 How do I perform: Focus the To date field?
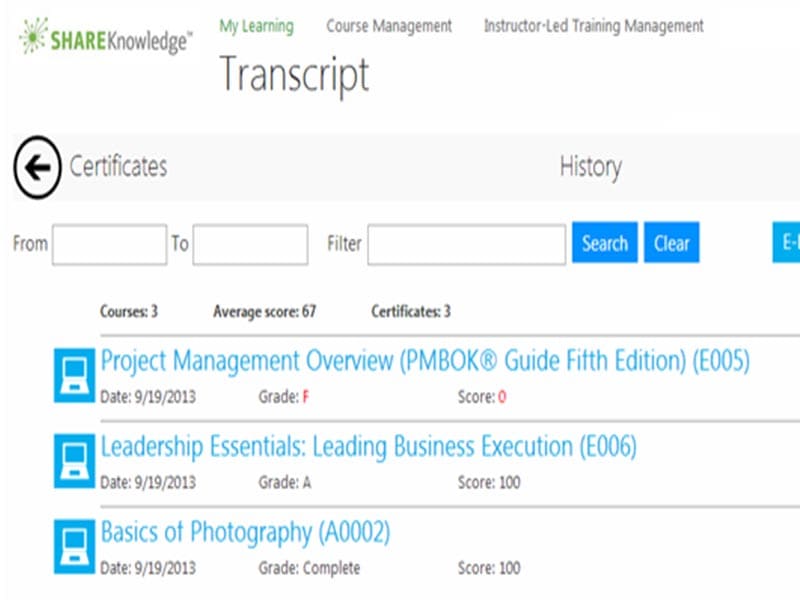click(250, 244)
